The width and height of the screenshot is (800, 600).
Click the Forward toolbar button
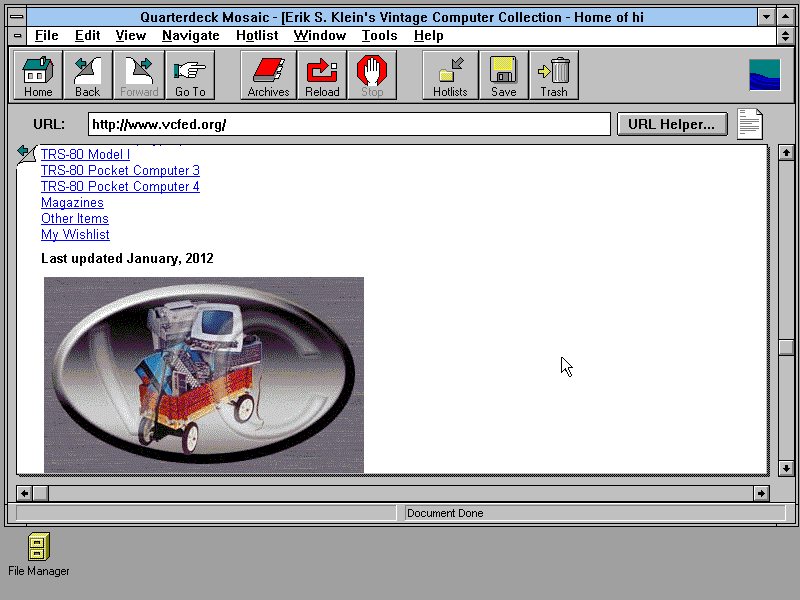click(x=139, y=75)
